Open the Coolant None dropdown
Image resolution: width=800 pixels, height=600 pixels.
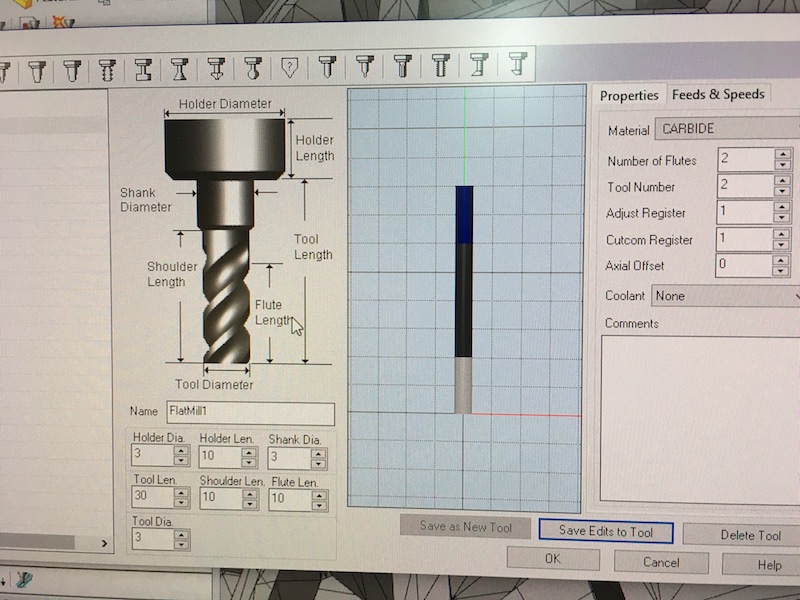(726, 295)
